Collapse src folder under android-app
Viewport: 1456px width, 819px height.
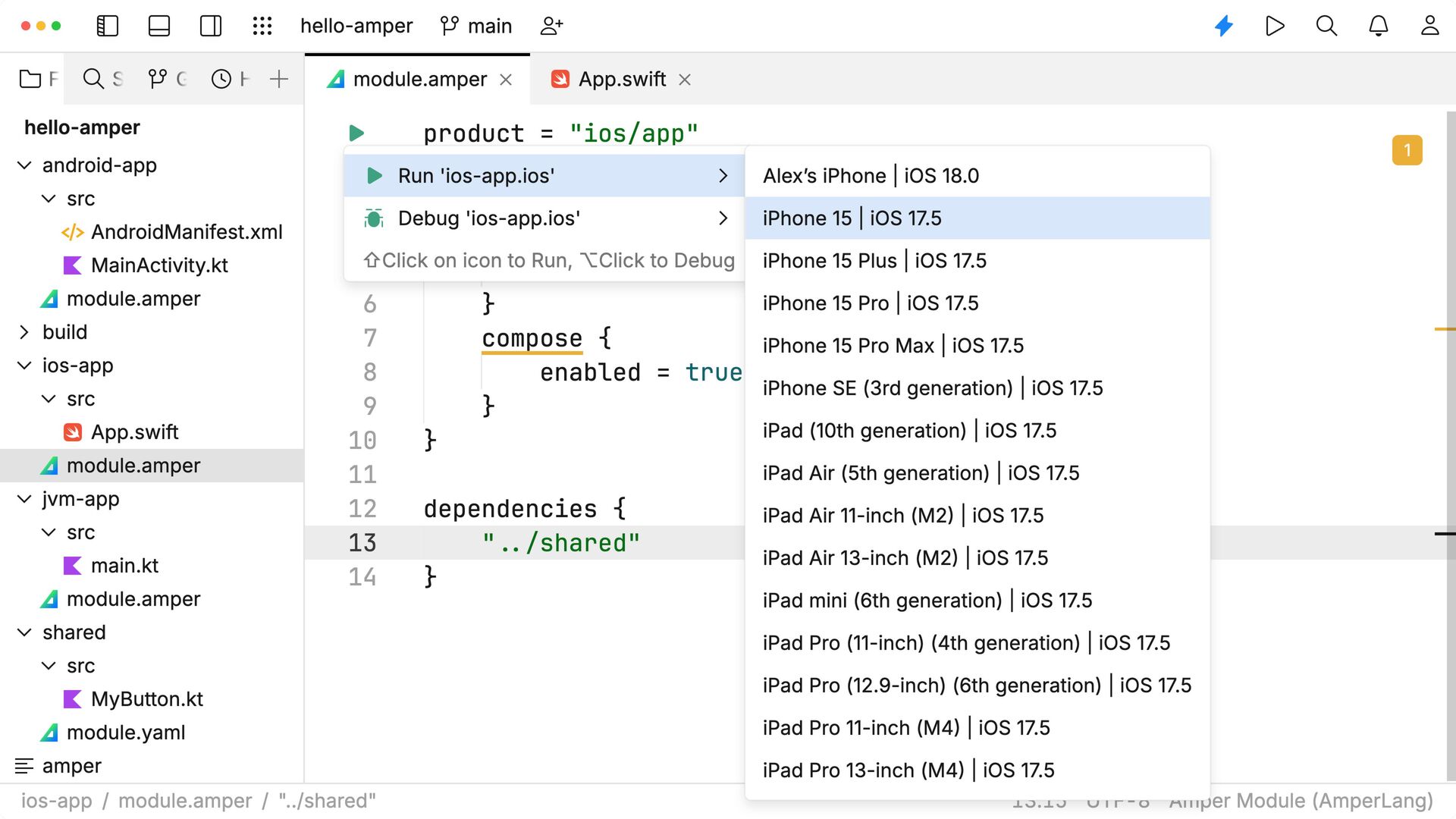click(x=49, y=199)
